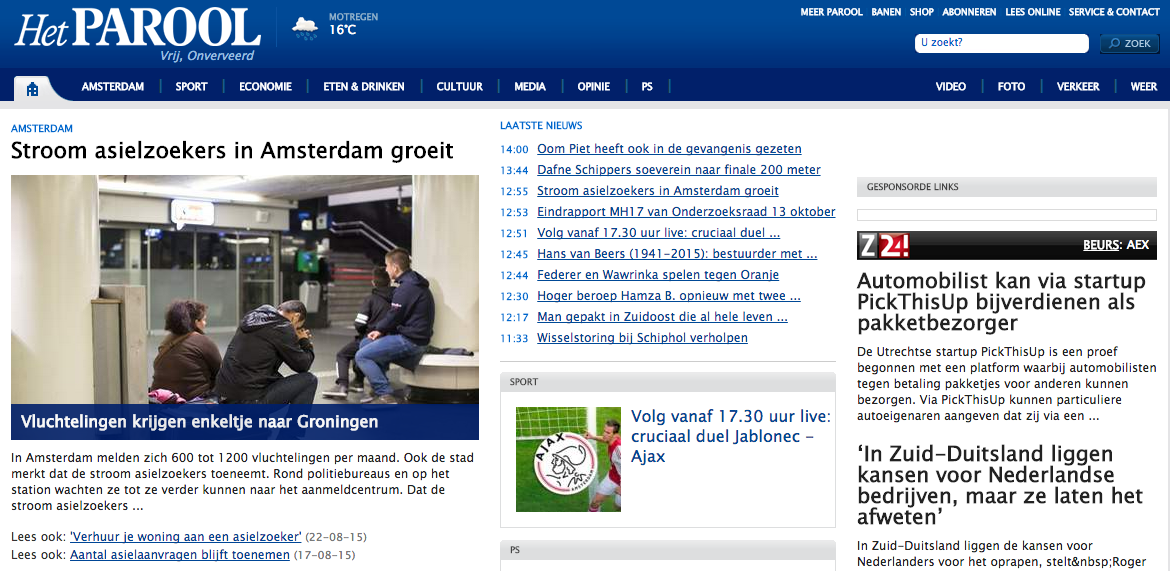Click the home icon in navigation bar

point(32,88)
